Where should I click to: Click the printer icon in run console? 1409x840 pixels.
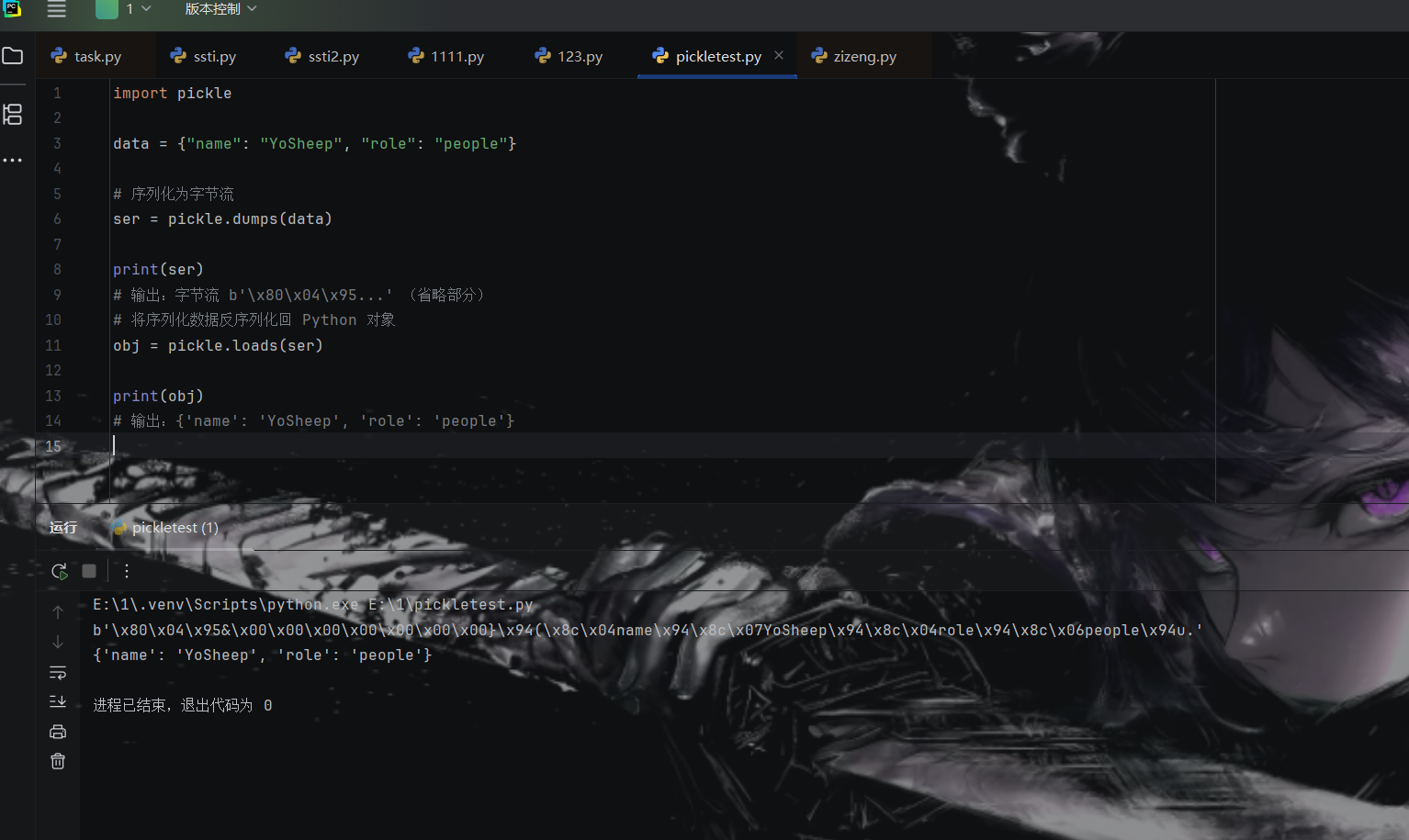click(x=58, y=732)
